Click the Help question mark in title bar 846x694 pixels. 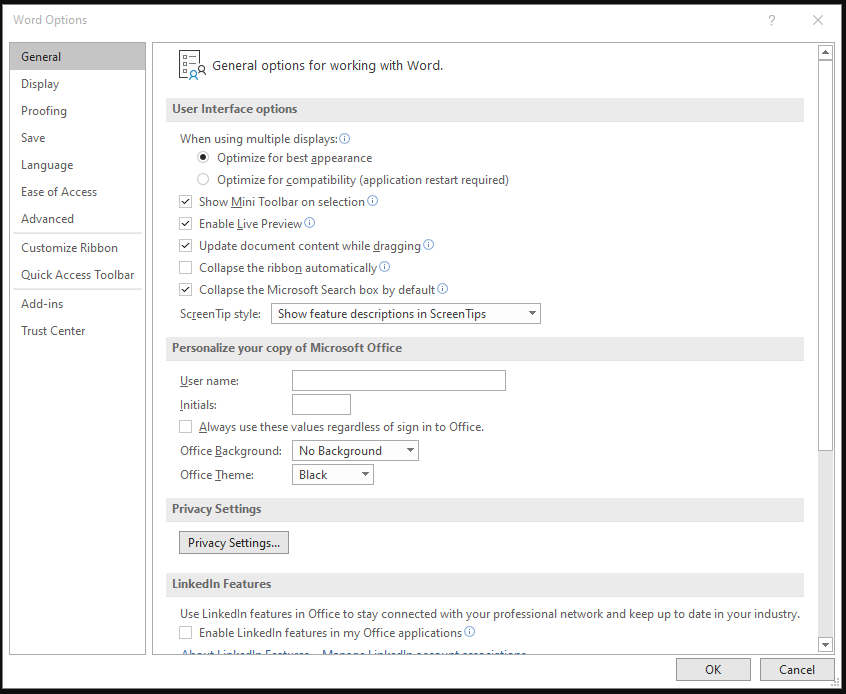[x=772, y=20]
